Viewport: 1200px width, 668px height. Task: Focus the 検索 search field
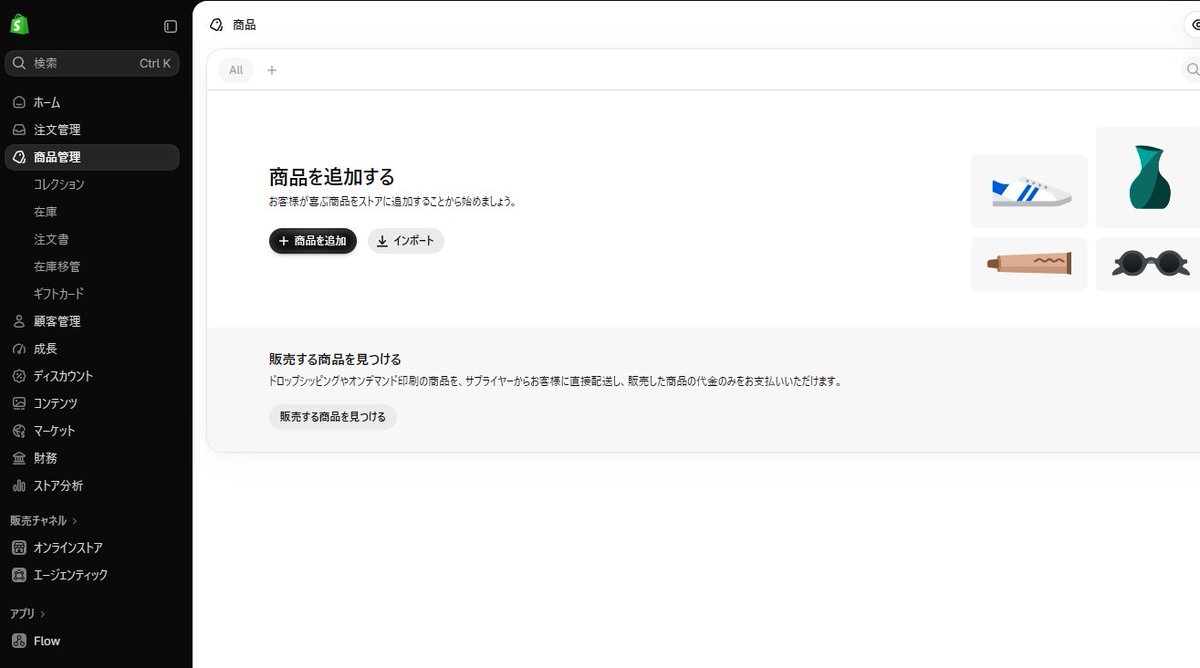click(x=92, y=63)
